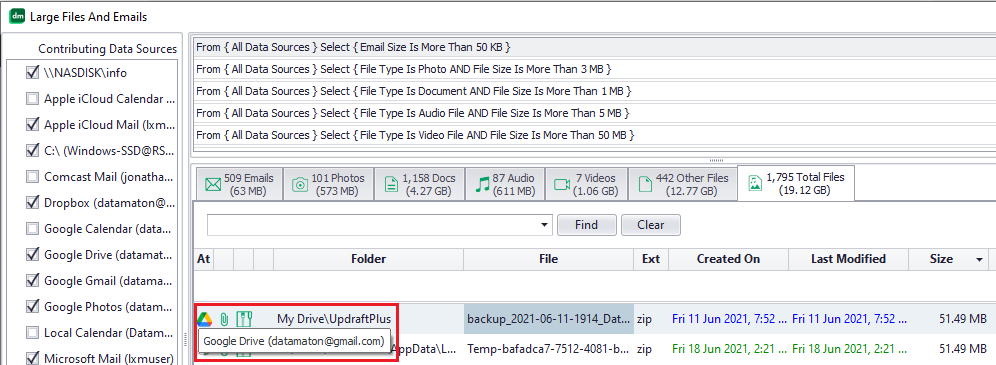The width and height of the screenshot is (996, 365).
Task: Click the Fri 18 Jun 2021 Last Modified cell
Action: coord(849,348)
